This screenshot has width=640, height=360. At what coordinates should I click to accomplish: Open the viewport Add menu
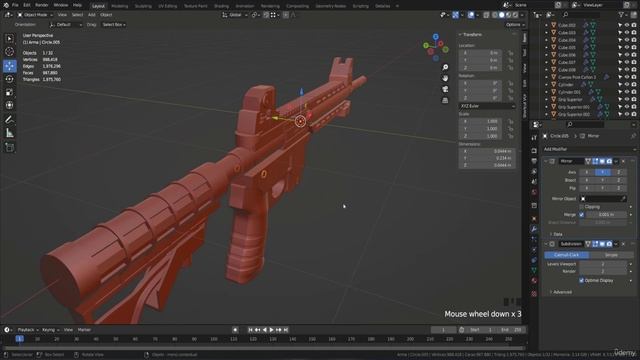[91, 15]
